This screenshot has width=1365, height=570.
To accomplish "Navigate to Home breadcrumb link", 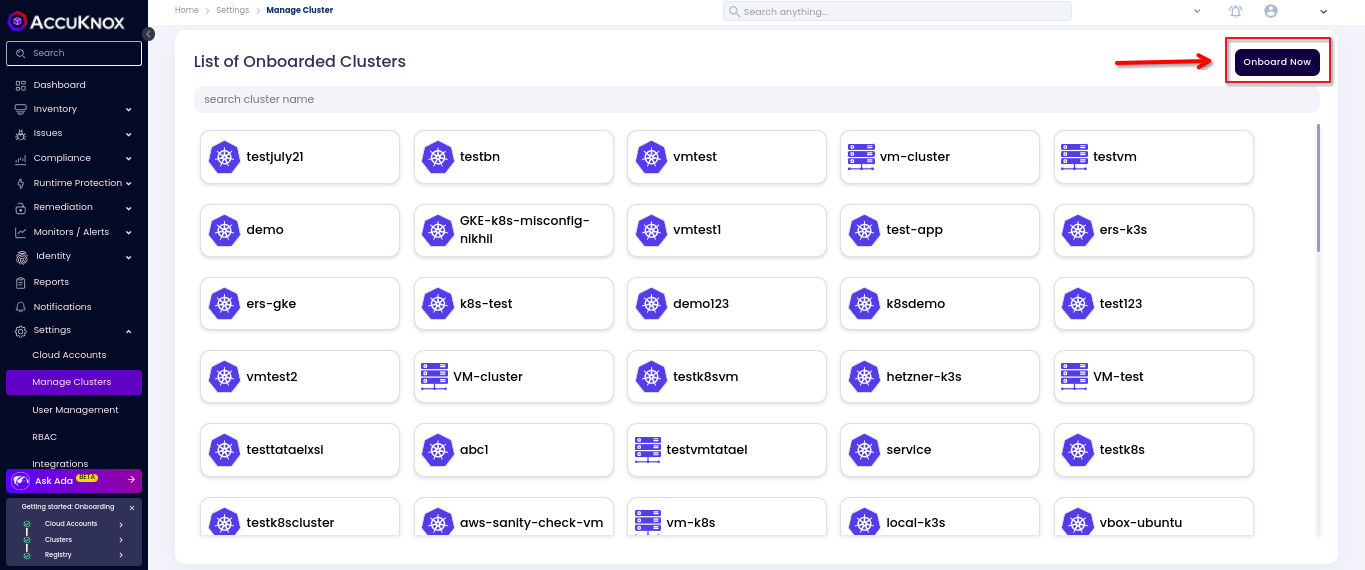I will pyautogui.click(x=186, y=10).
